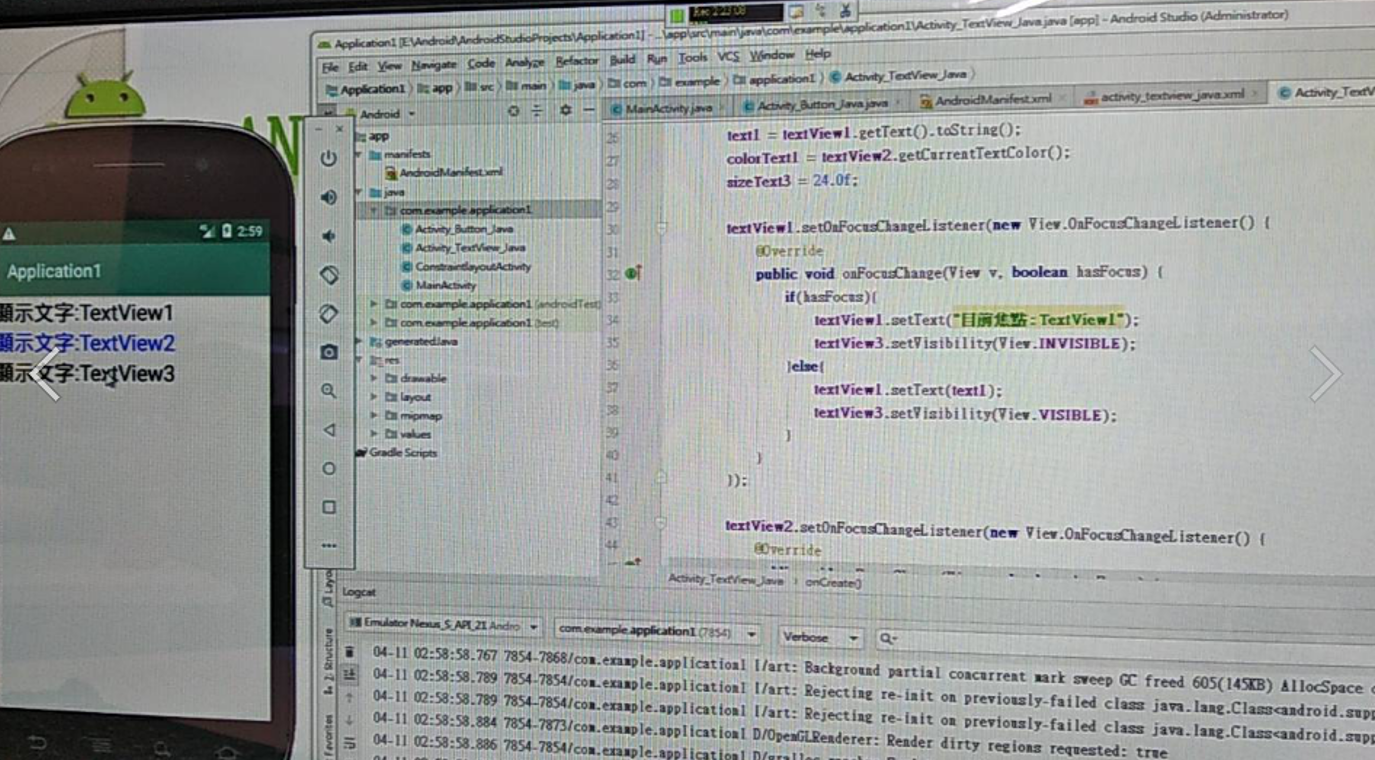Toggle the code fold marker at line 30
This screenshot has height=760, width=1375.
point(661,227)
